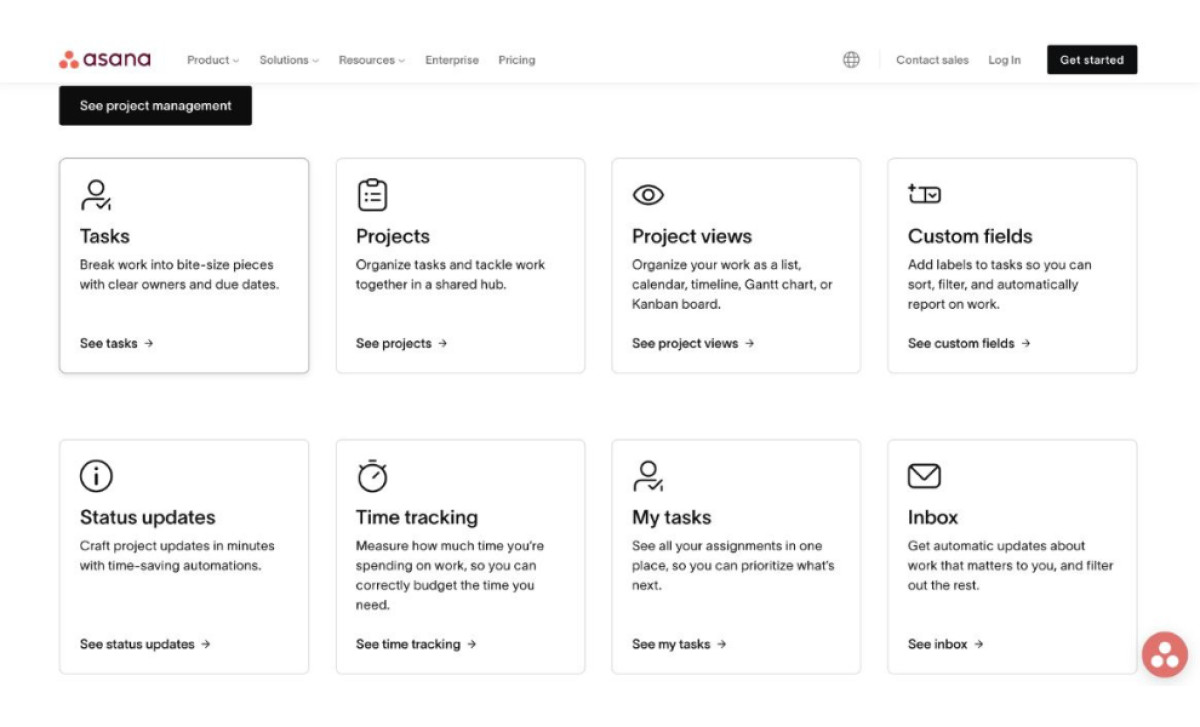Click the Asana logo
This screenshot has height=727, width=1200.
pyautogui.click(x=105, y=59)
